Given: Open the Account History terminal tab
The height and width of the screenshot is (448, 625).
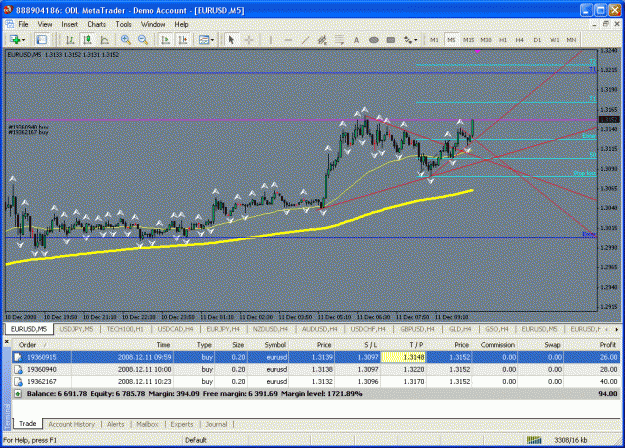Looking at the screenshot, I should [72, 424].
